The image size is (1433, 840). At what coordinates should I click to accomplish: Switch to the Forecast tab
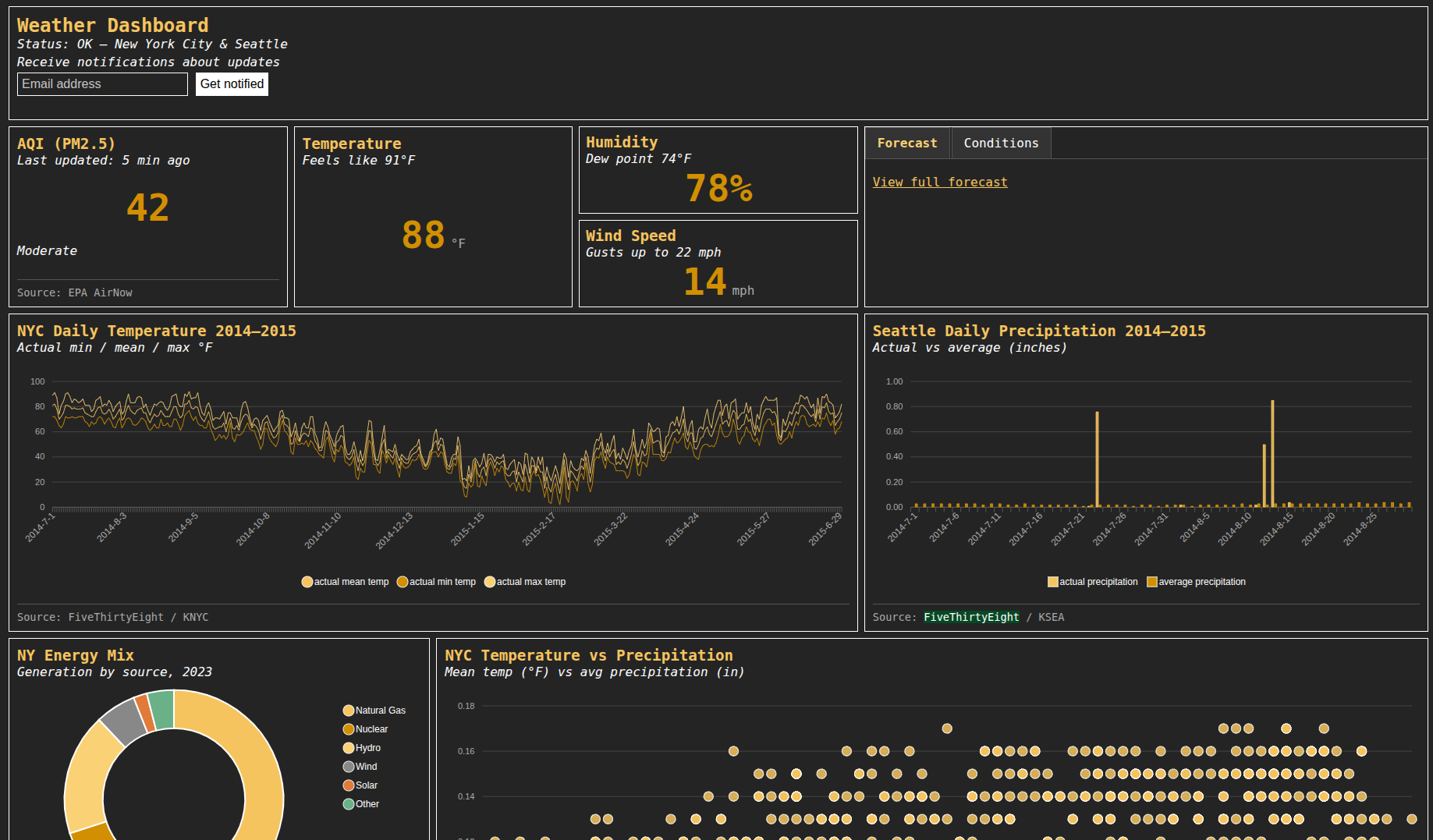[x=907, y=144]
